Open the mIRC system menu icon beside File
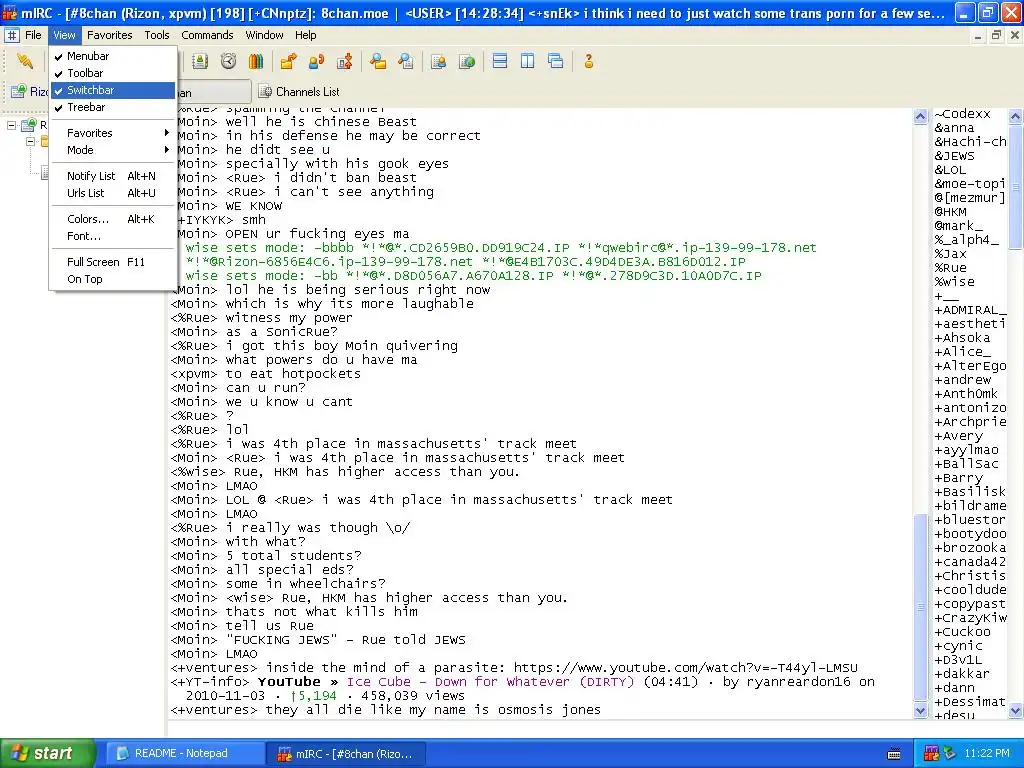 tap(12, 35)
